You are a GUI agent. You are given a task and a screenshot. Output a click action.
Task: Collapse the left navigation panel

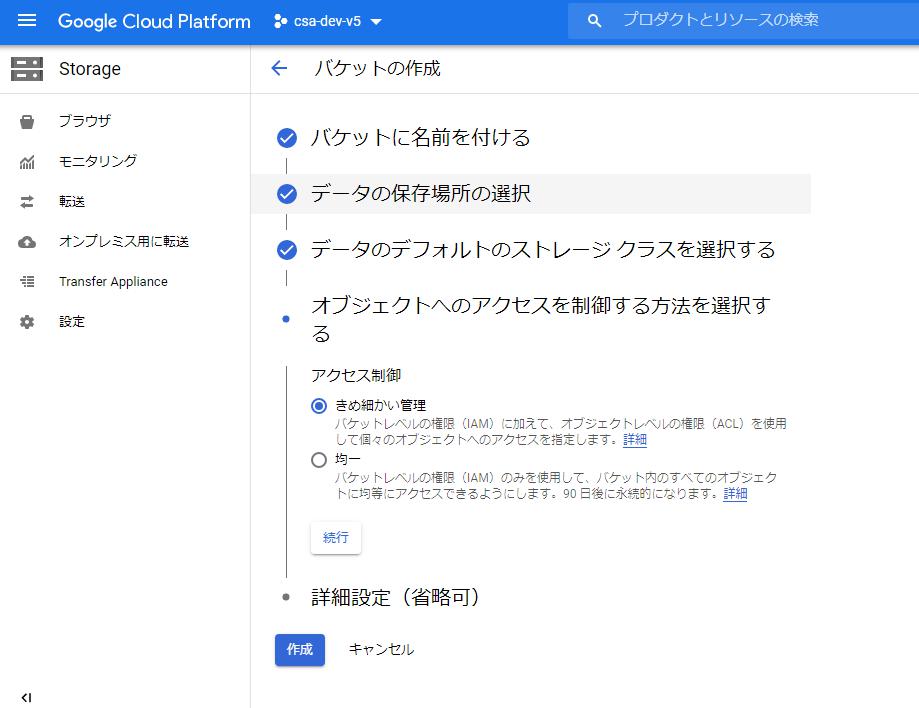26,697
